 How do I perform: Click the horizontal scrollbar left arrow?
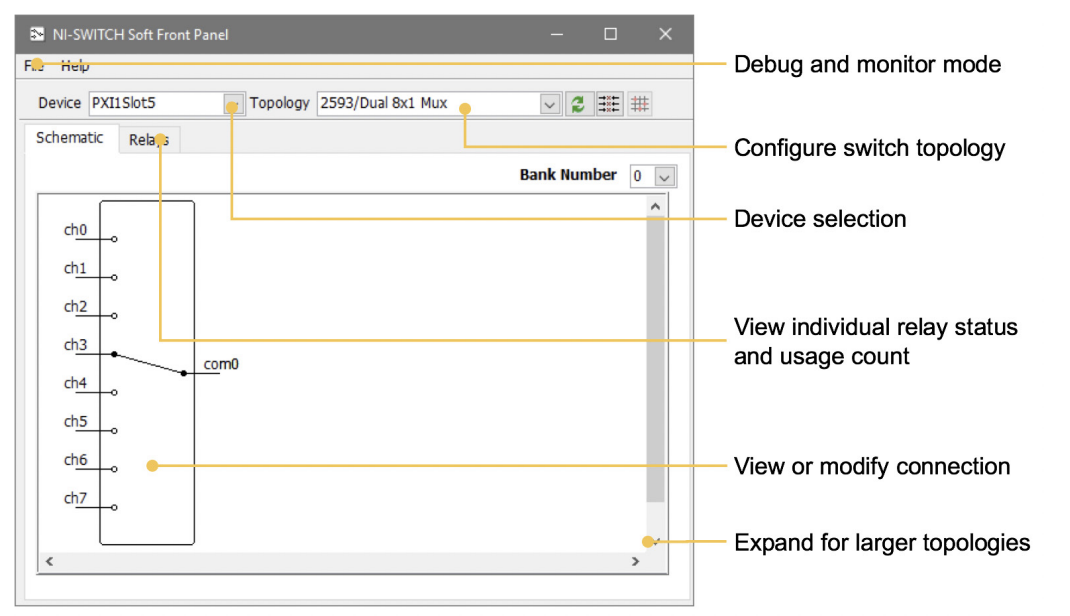coord(49,561)
